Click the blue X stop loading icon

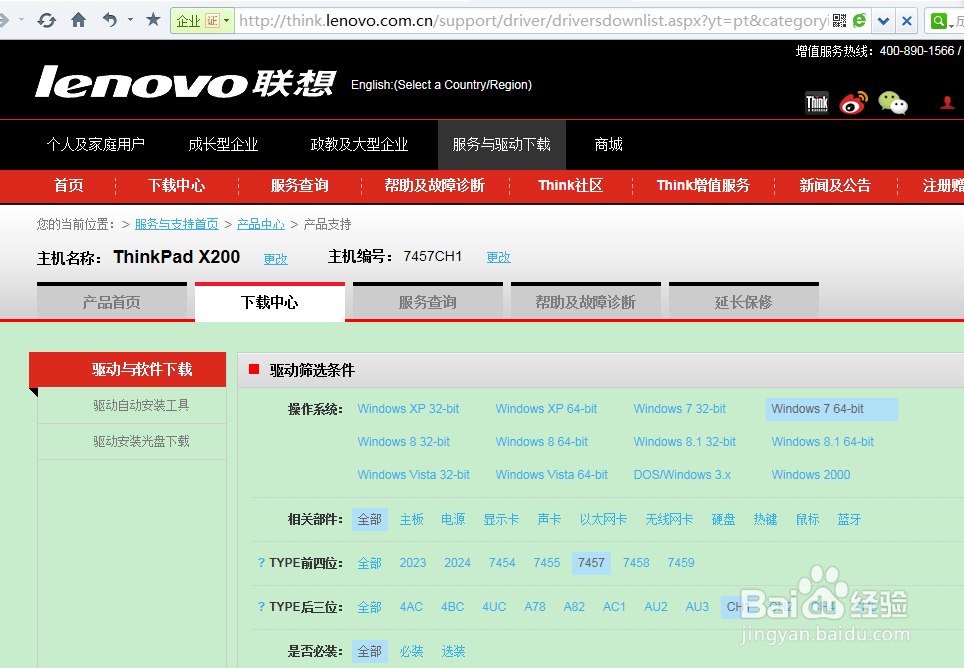(x=906, y=21)
